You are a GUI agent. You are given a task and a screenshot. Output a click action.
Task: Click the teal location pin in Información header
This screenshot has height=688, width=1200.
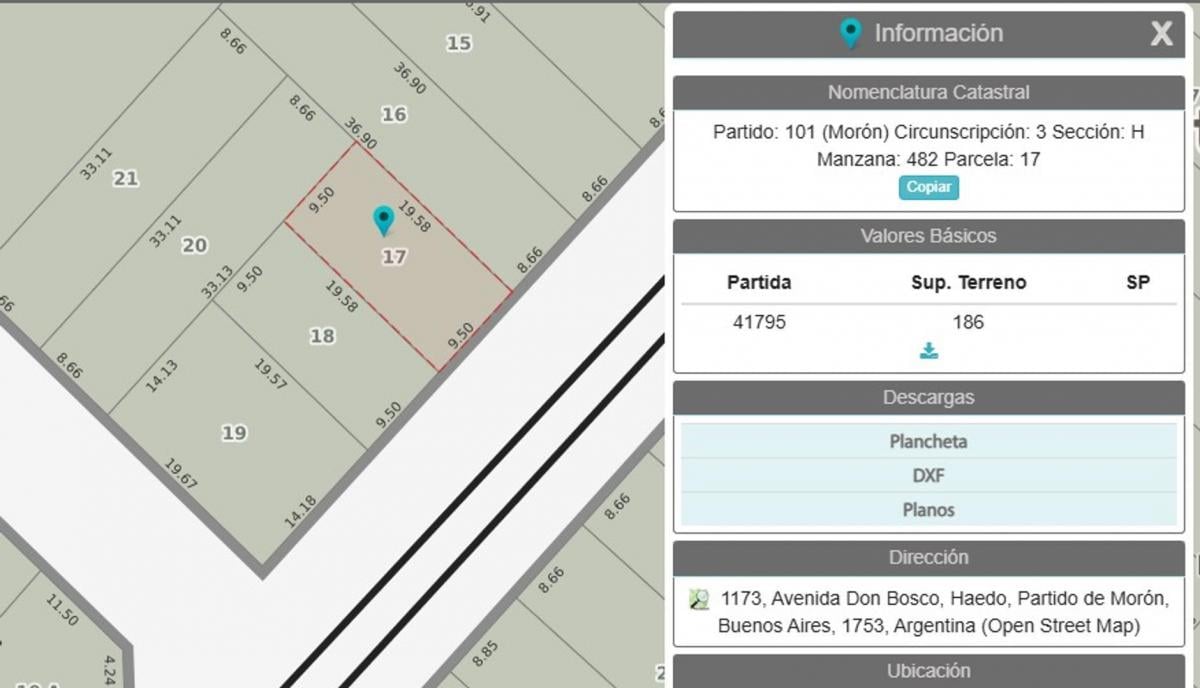pos(850,34)
